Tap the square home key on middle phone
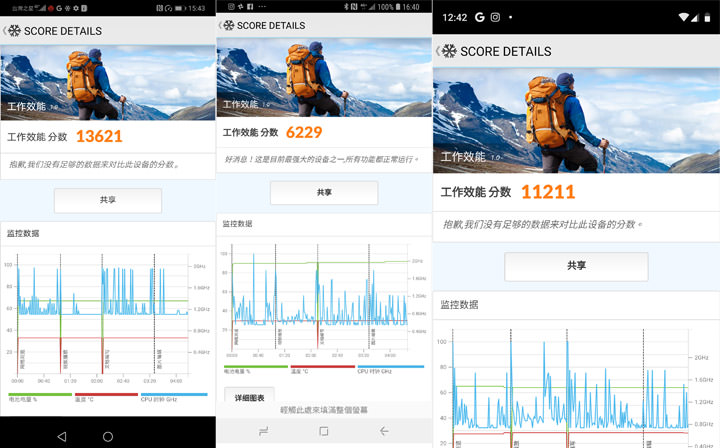 click(323, 431)
